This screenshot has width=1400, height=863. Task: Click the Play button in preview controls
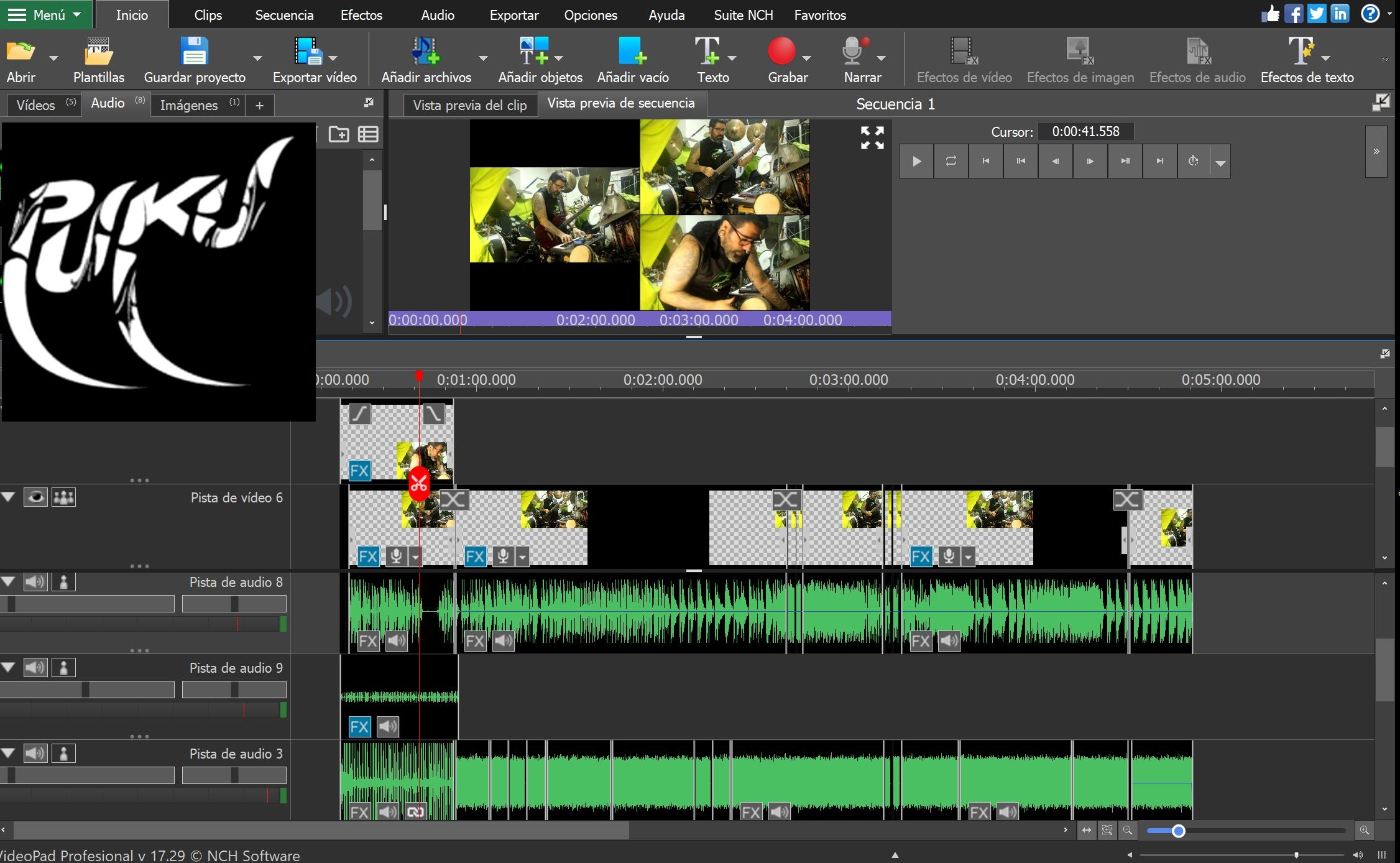pyautogui.click(x=916, y=161)
